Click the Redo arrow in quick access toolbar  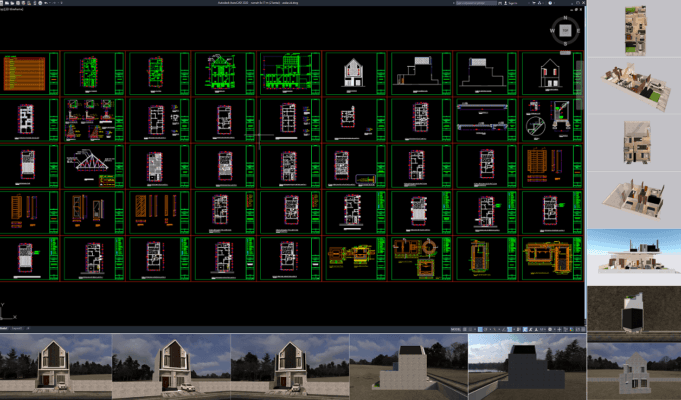(54, 3)
